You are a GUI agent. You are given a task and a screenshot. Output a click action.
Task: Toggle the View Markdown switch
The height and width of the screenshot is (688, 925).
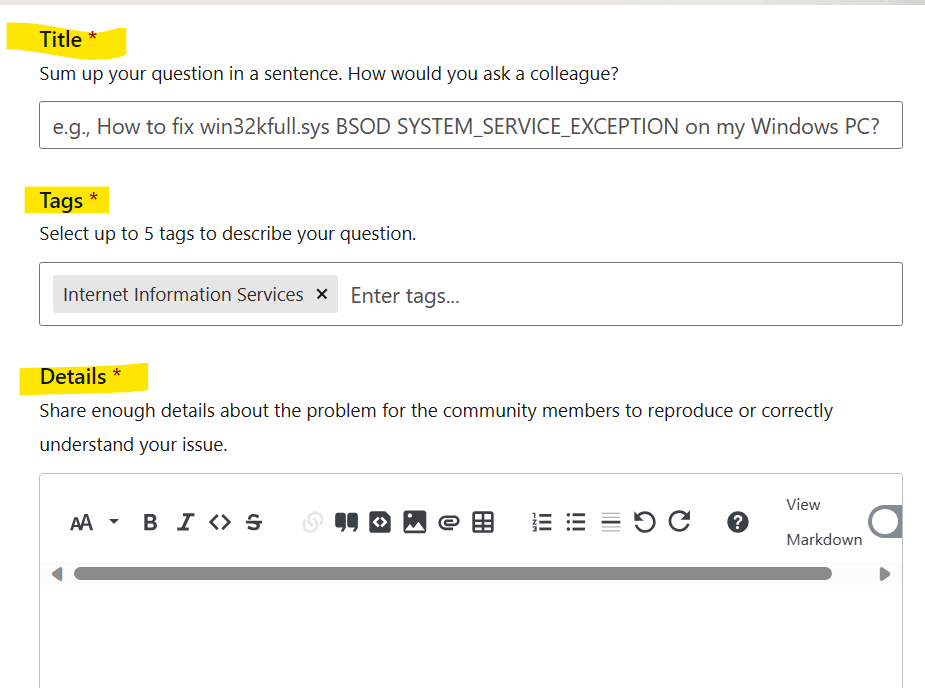pos(885,522)
